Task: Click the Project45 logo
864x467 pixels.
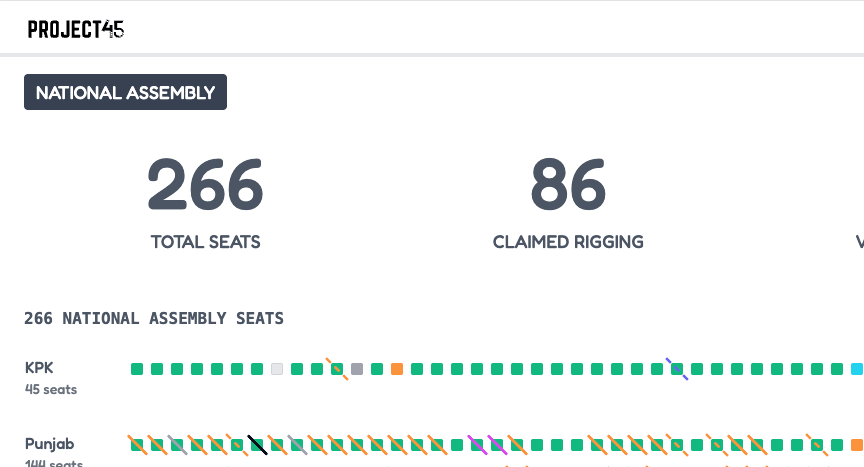Action: 76,29
